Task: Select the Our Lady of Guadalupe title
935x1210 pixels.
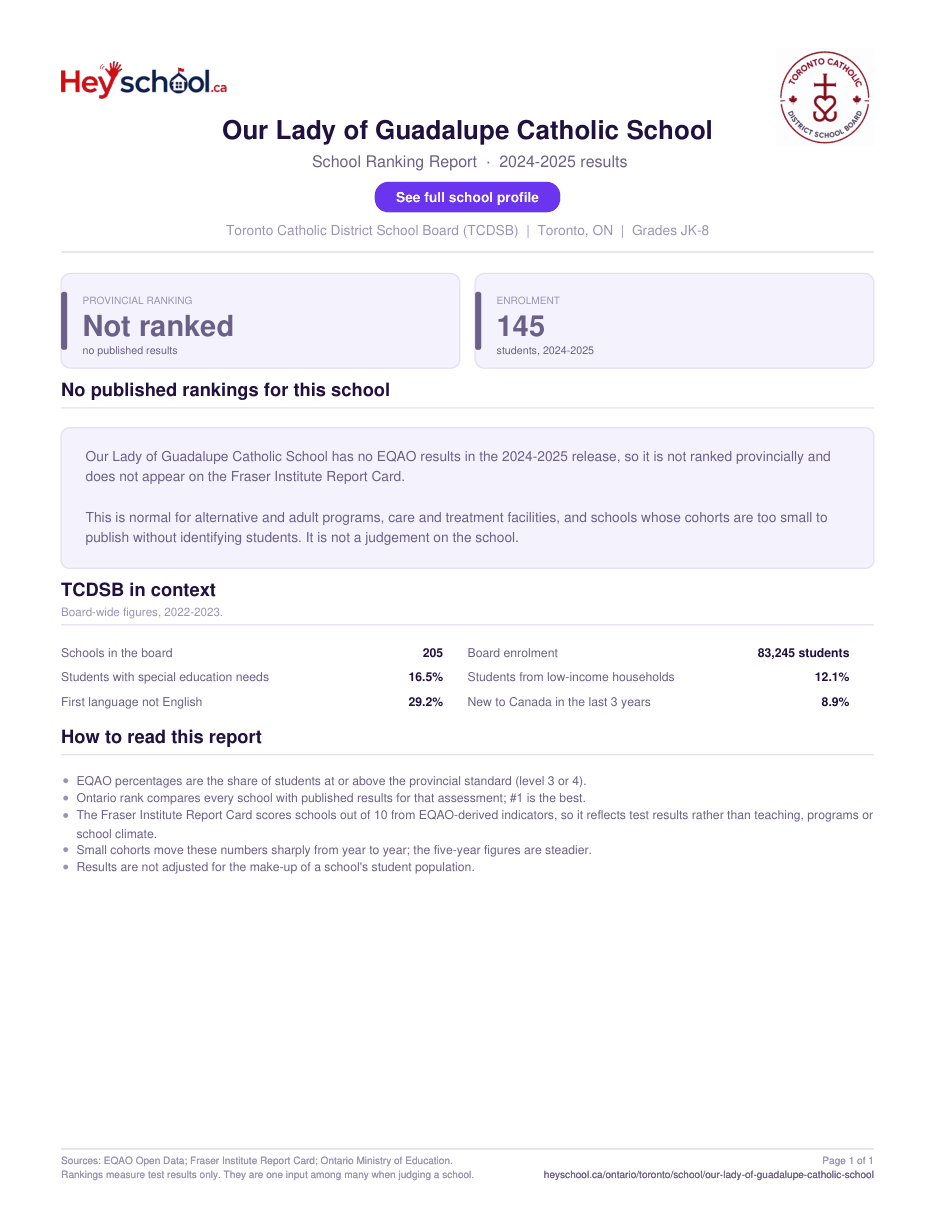Action: pos(467,130)
